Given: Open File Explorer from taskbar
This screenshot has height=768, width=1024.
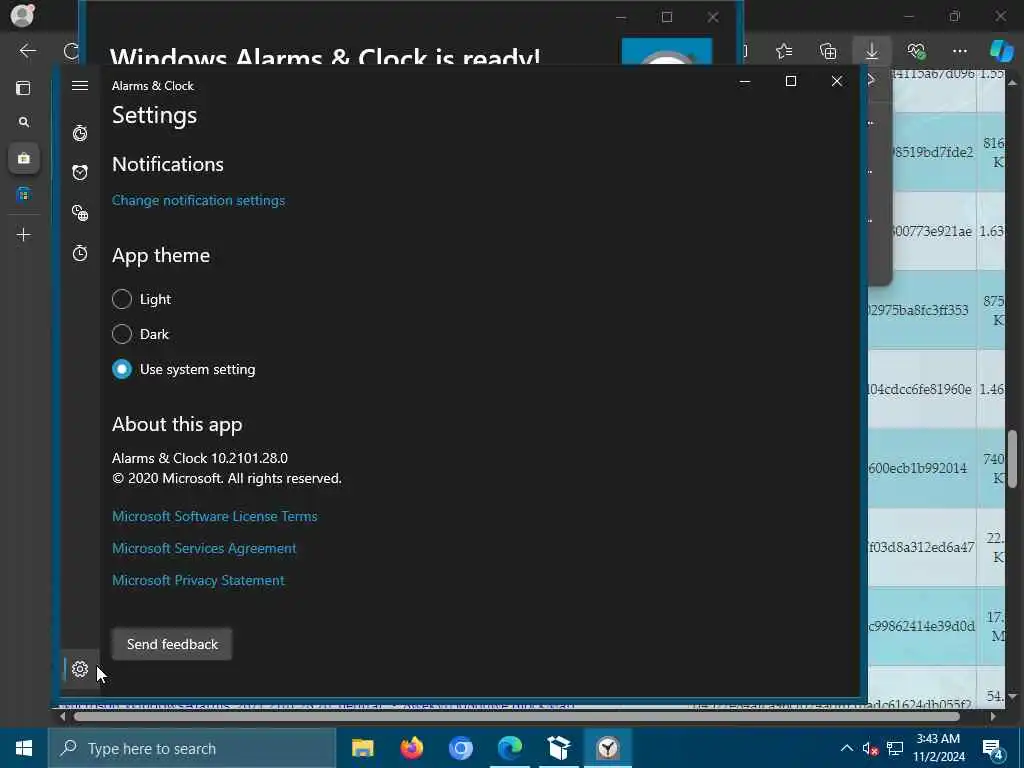Looking at the screenshot, I should [362, 748].
